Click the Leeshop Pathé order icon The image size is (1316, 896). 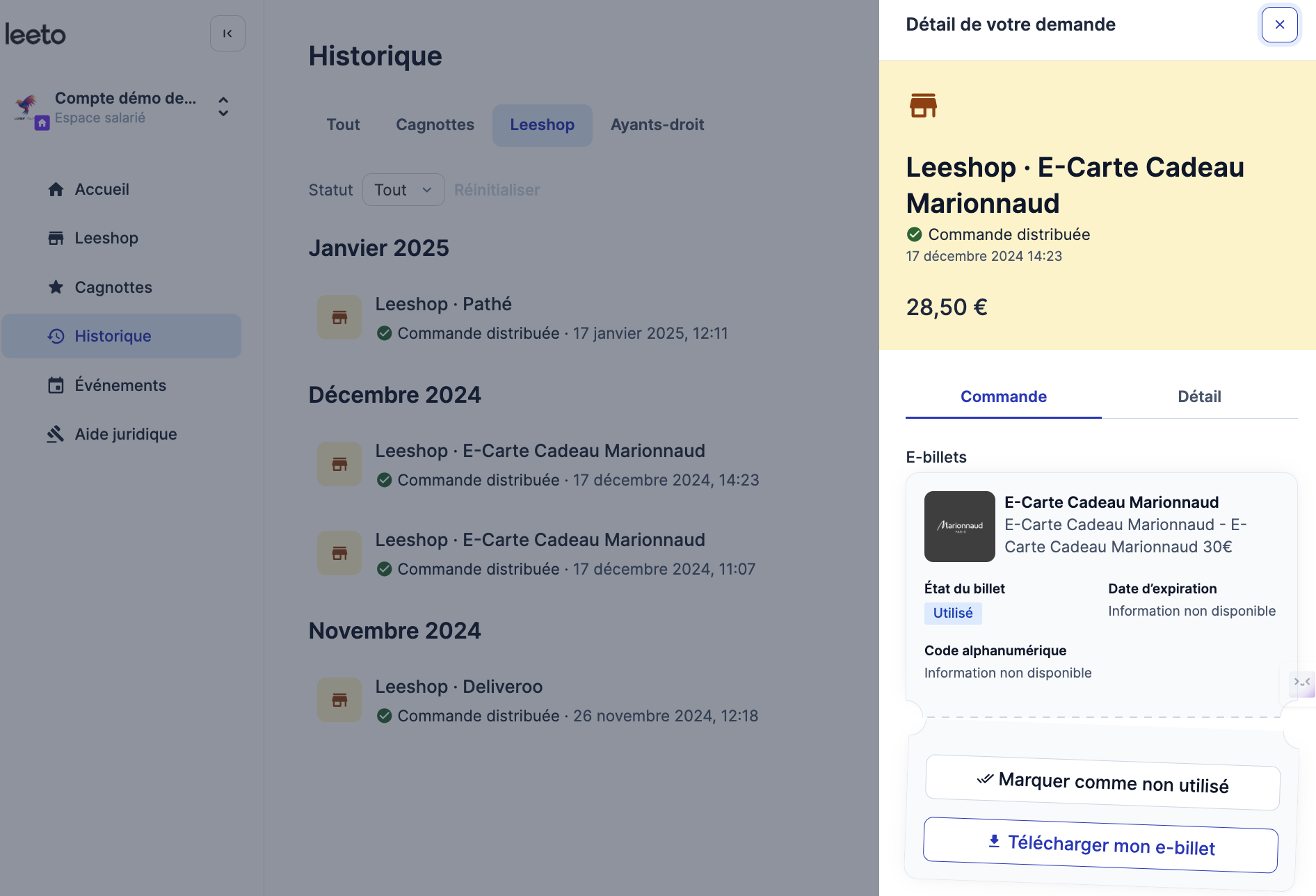click(339, 318)
